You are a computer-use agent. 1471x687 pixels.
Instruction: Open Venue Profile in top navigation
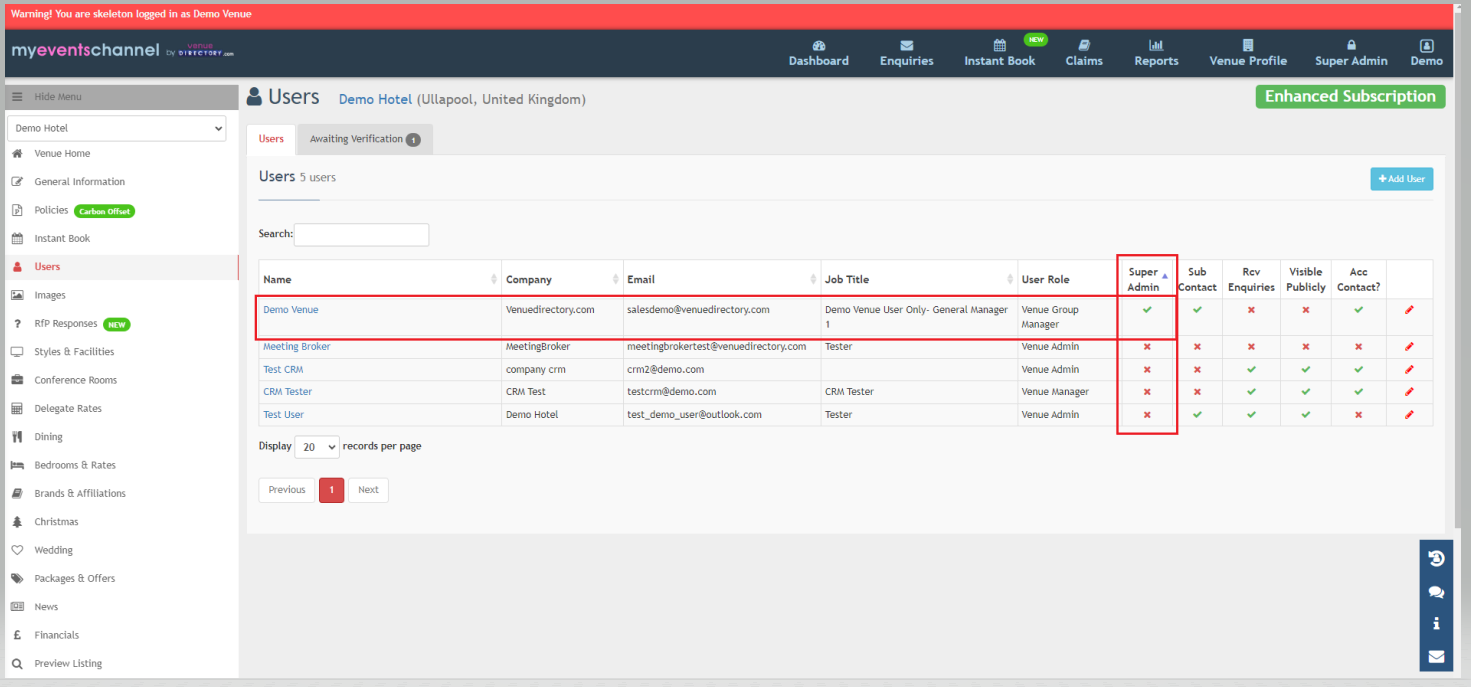pos(1248,53)
